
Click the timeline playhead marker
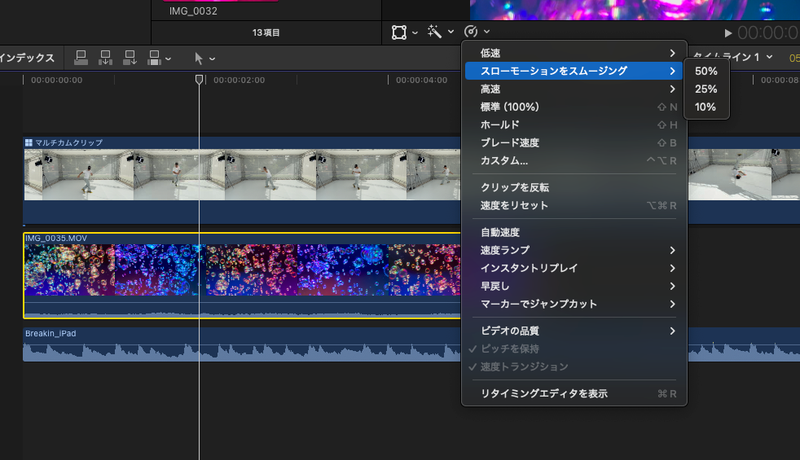click(x=199, y=79)
